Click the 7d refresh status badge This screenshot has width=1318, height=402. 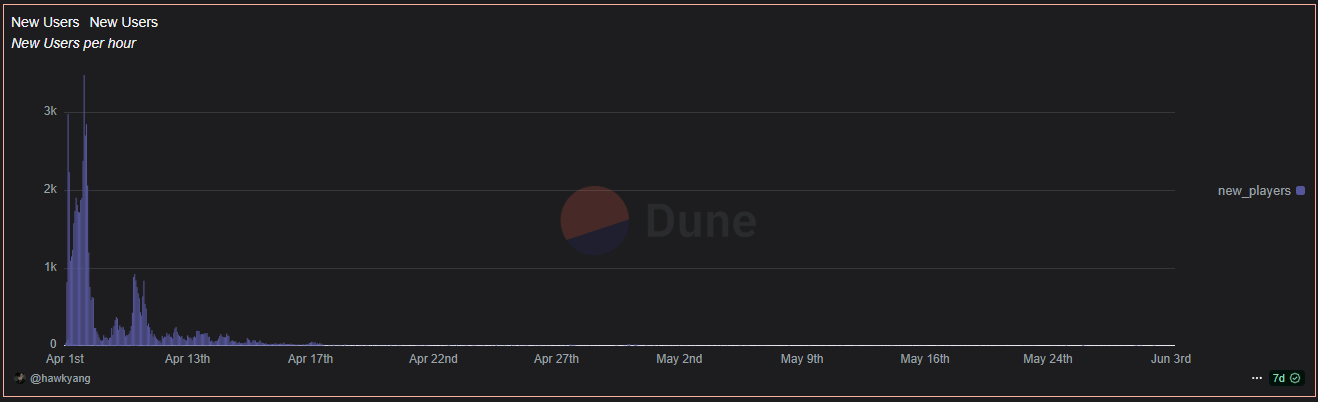[1286, 379]
